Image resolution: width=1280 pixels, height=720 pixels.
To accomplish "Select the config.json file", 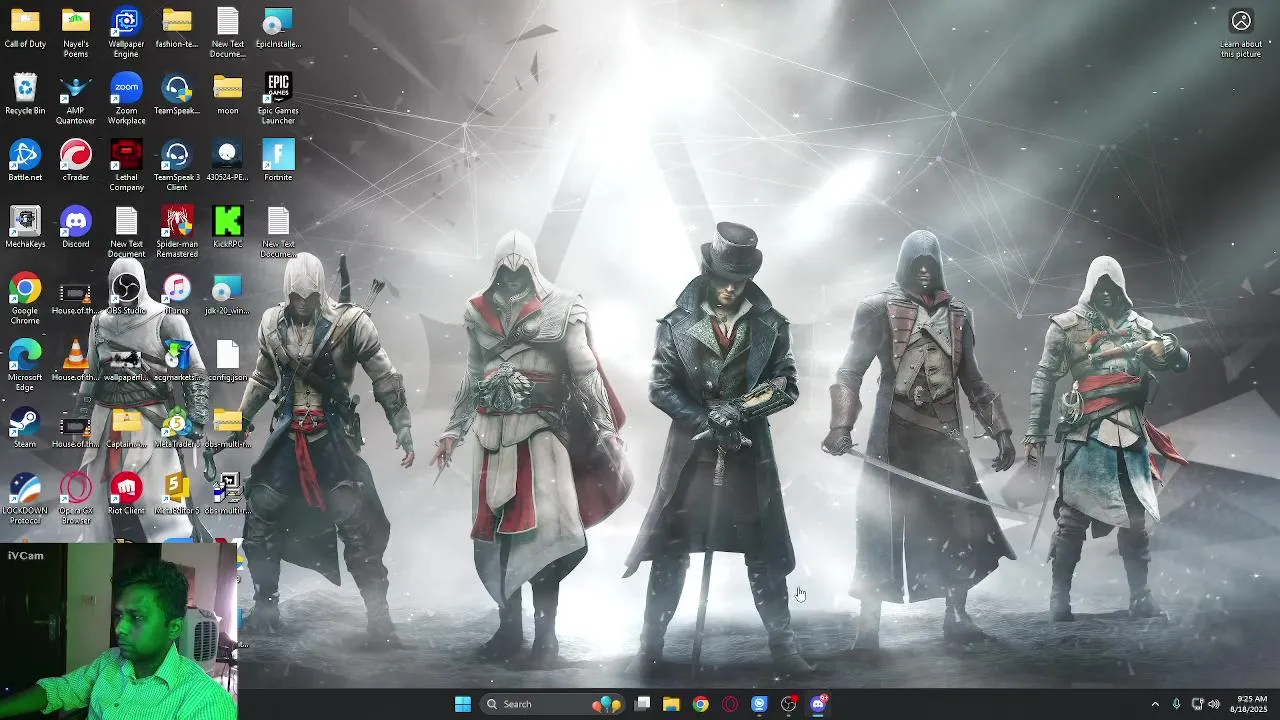I will [x=228, y=361].
